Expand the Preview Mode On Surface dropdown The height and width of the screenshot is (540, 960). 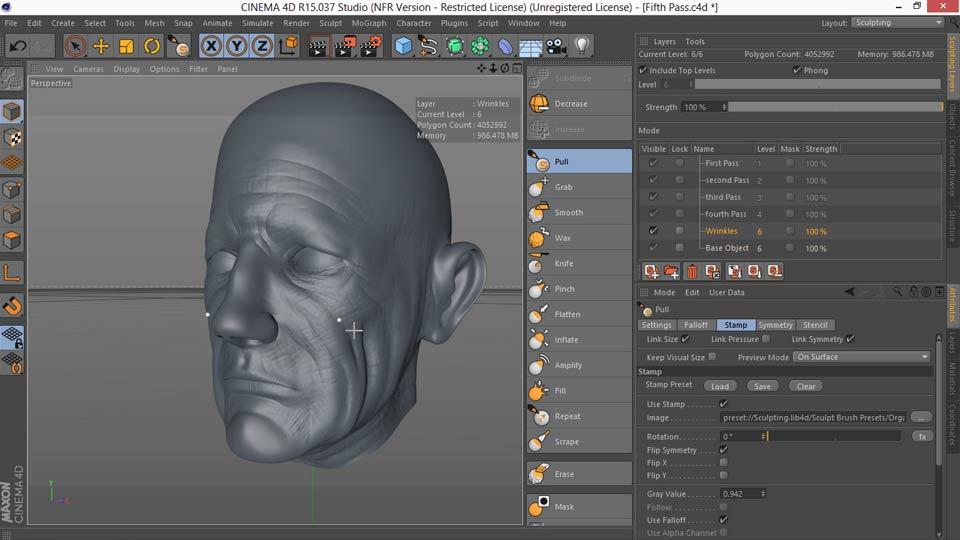pos(862,357)
